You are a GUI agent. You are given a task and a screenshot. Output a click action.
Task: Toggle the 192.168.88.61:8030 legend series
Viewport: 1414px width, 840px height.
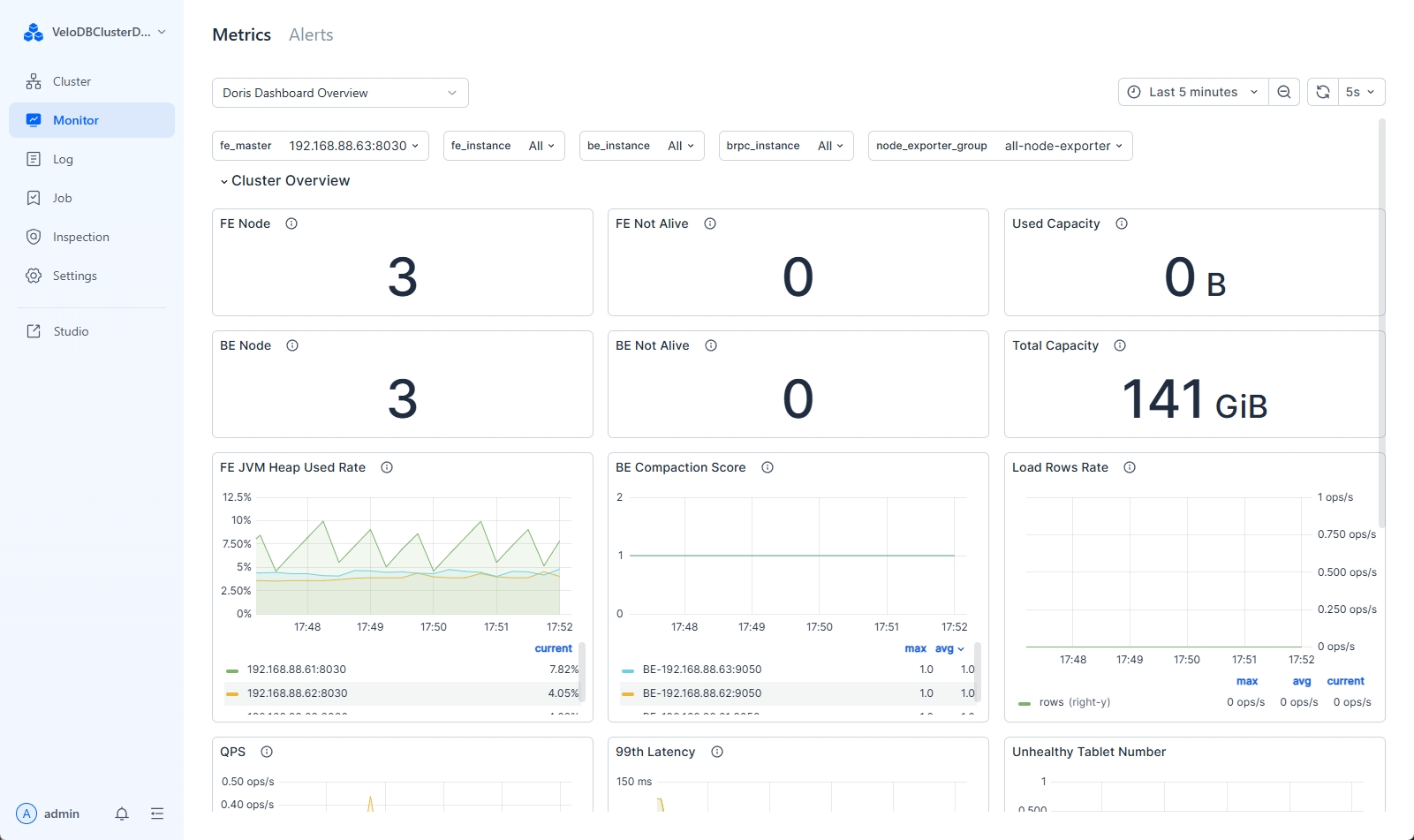(296, 670)
